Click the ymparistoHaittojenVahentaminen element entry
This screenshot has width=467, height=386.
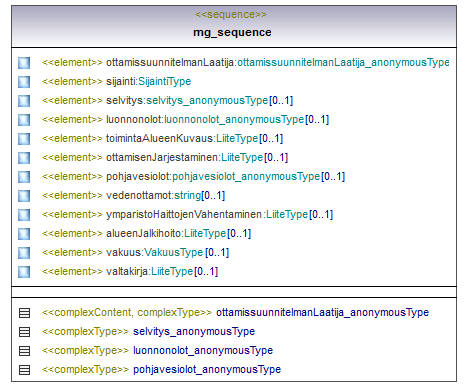point(175,214)
